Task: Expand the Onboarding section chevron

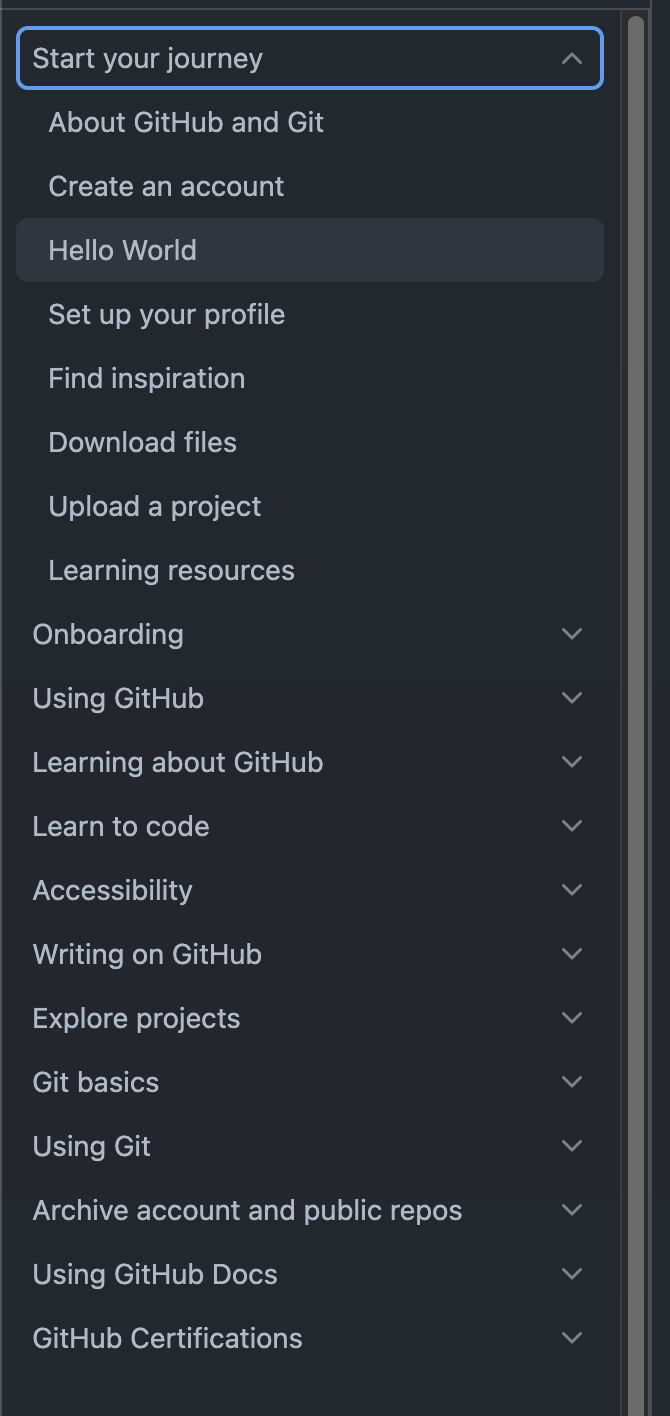Action: pos(571,634)
